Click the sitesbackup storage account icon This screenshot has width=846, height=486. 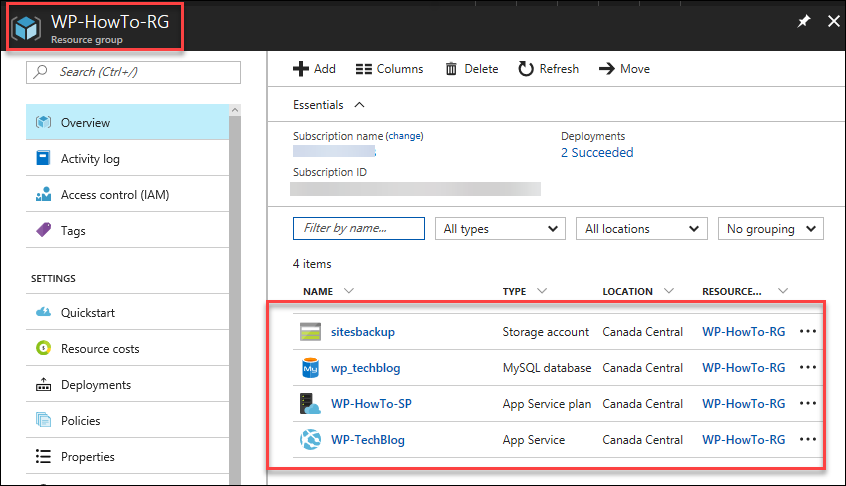310,332
